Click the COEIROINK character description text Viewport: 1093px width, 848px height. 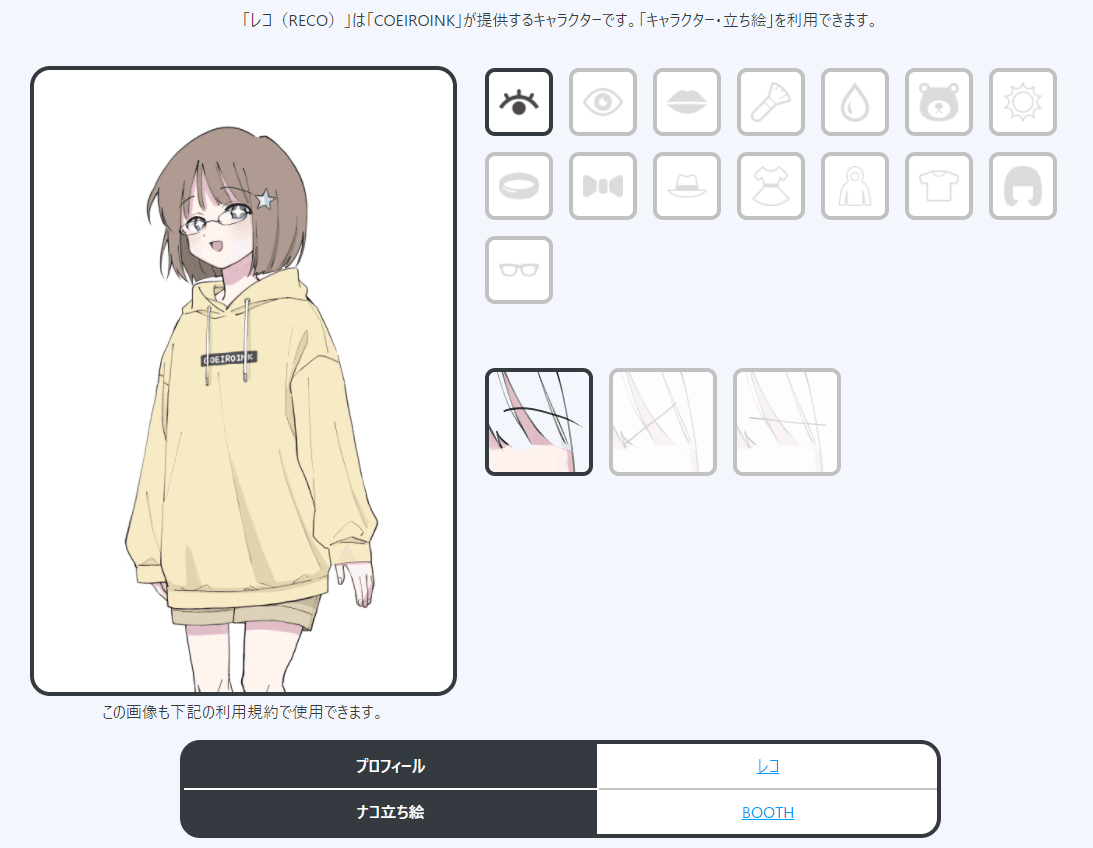[558, 20]
